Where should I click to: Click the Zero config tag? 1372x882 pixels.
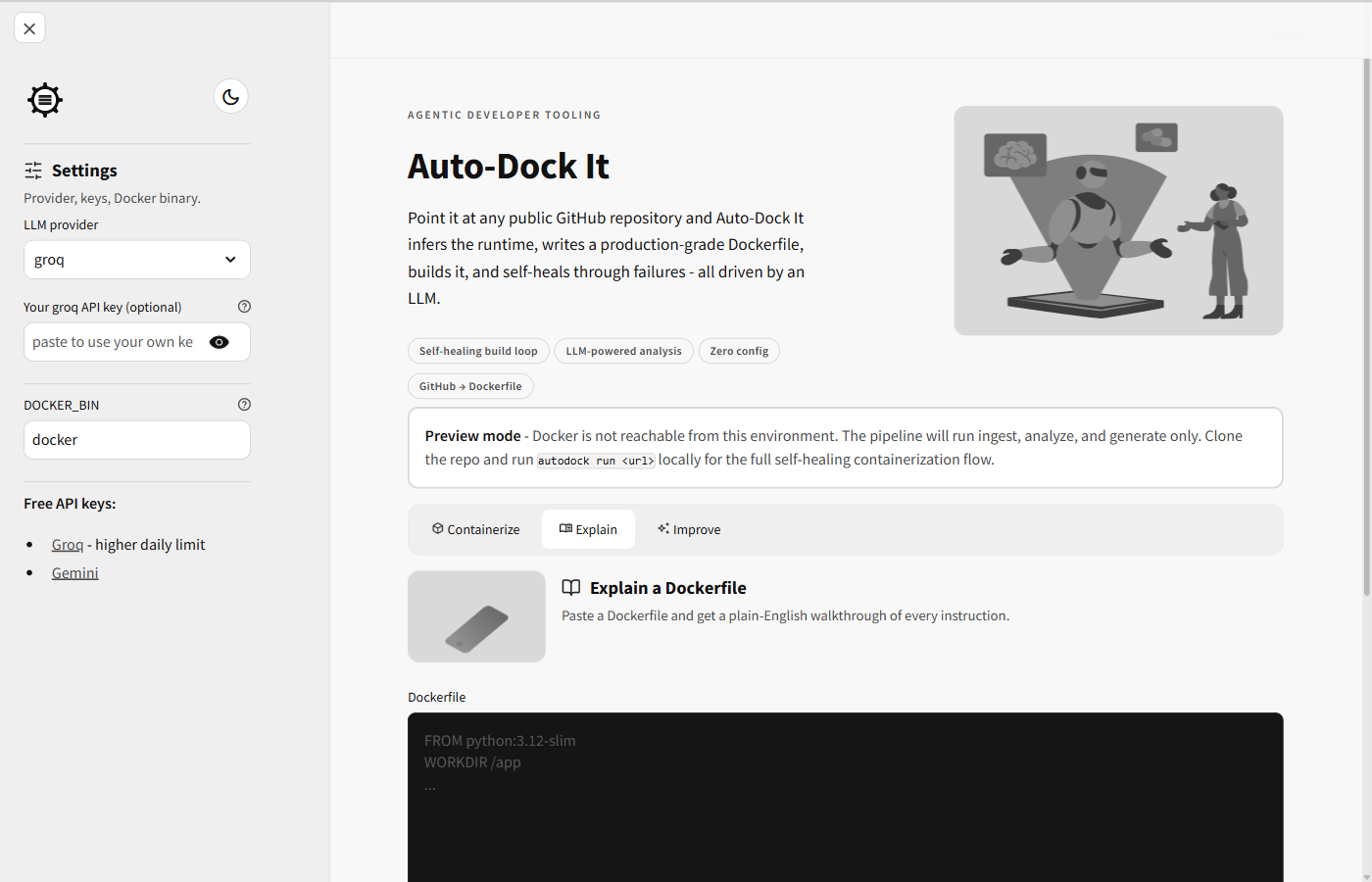(x=739, y=351)
